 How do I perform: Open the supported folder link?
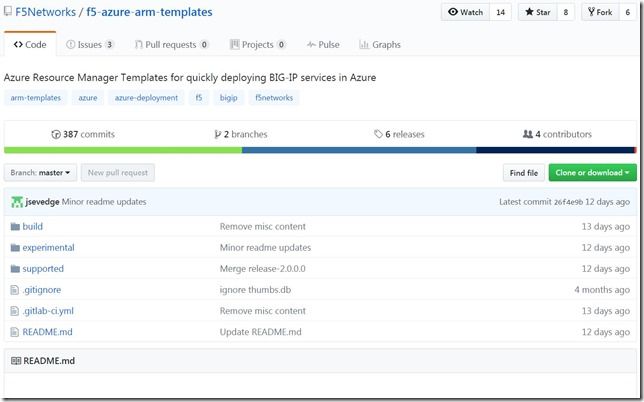(x=43, y=269)
